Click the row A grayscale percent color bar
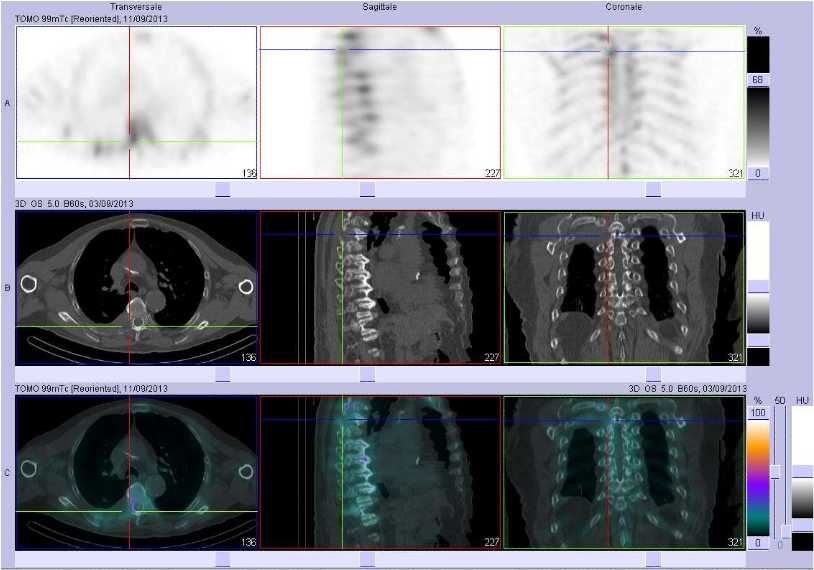The height and width of the screenshot is (570, 814). click(x=758, y=126)
